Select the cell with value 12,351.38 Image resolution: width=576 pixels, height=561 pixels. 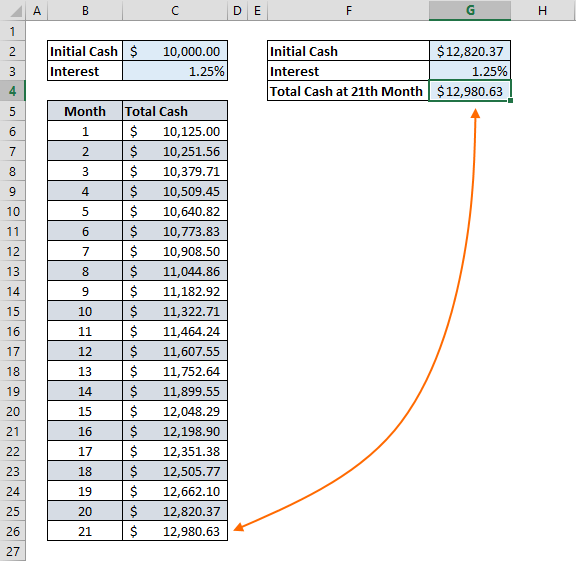(x=175, y=451)
